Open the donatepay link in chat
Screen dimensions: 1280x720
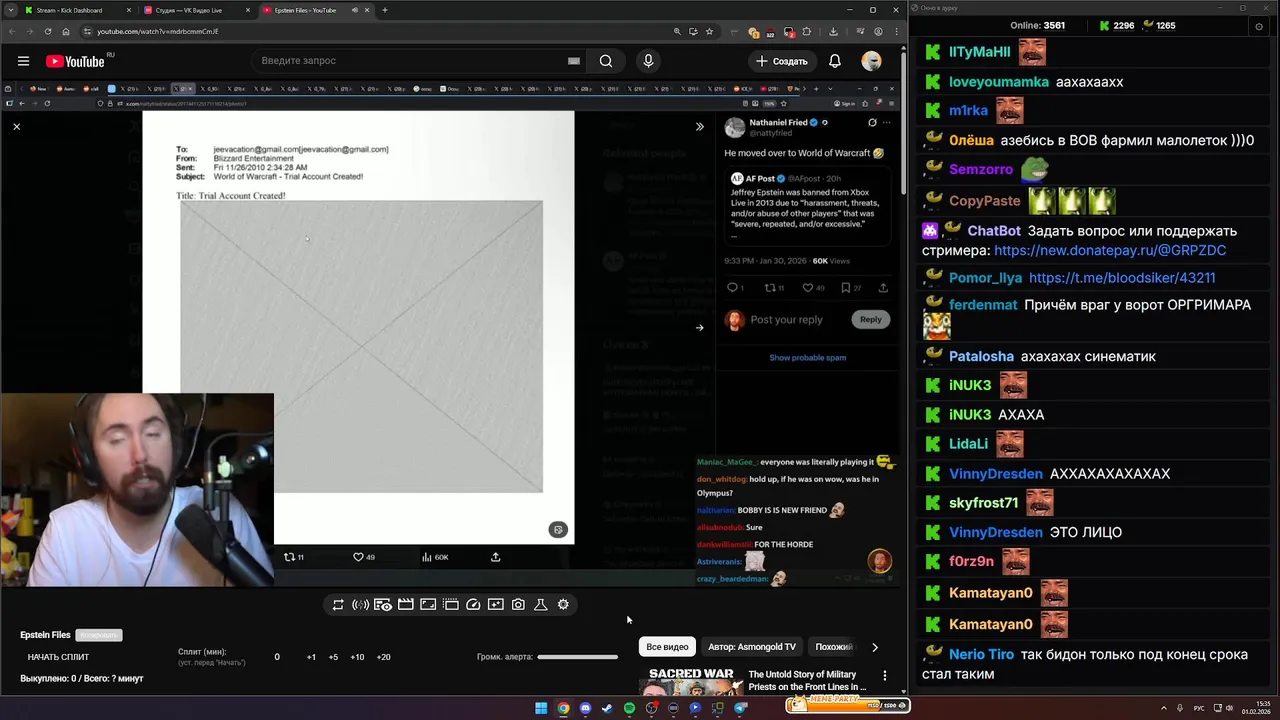tap(1110, 250)
